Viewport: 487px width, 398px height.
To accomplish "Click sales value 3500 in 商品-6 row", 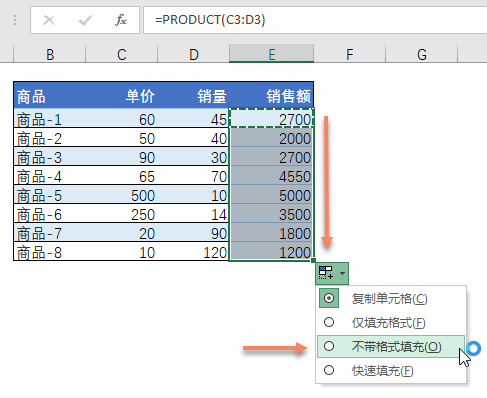I will click(272, 214).
